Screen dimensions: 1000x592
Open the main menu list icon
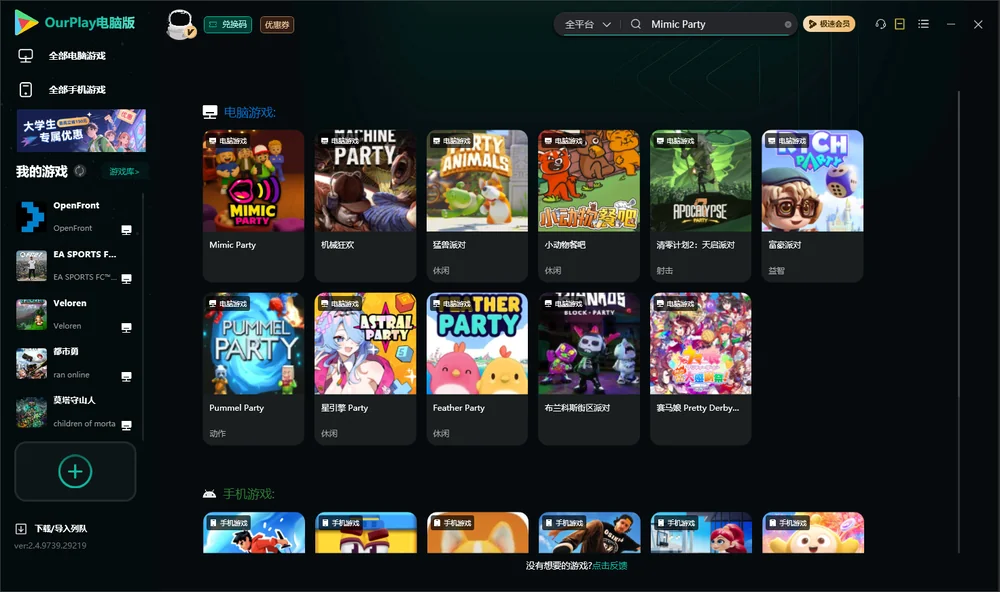point(923,24)
